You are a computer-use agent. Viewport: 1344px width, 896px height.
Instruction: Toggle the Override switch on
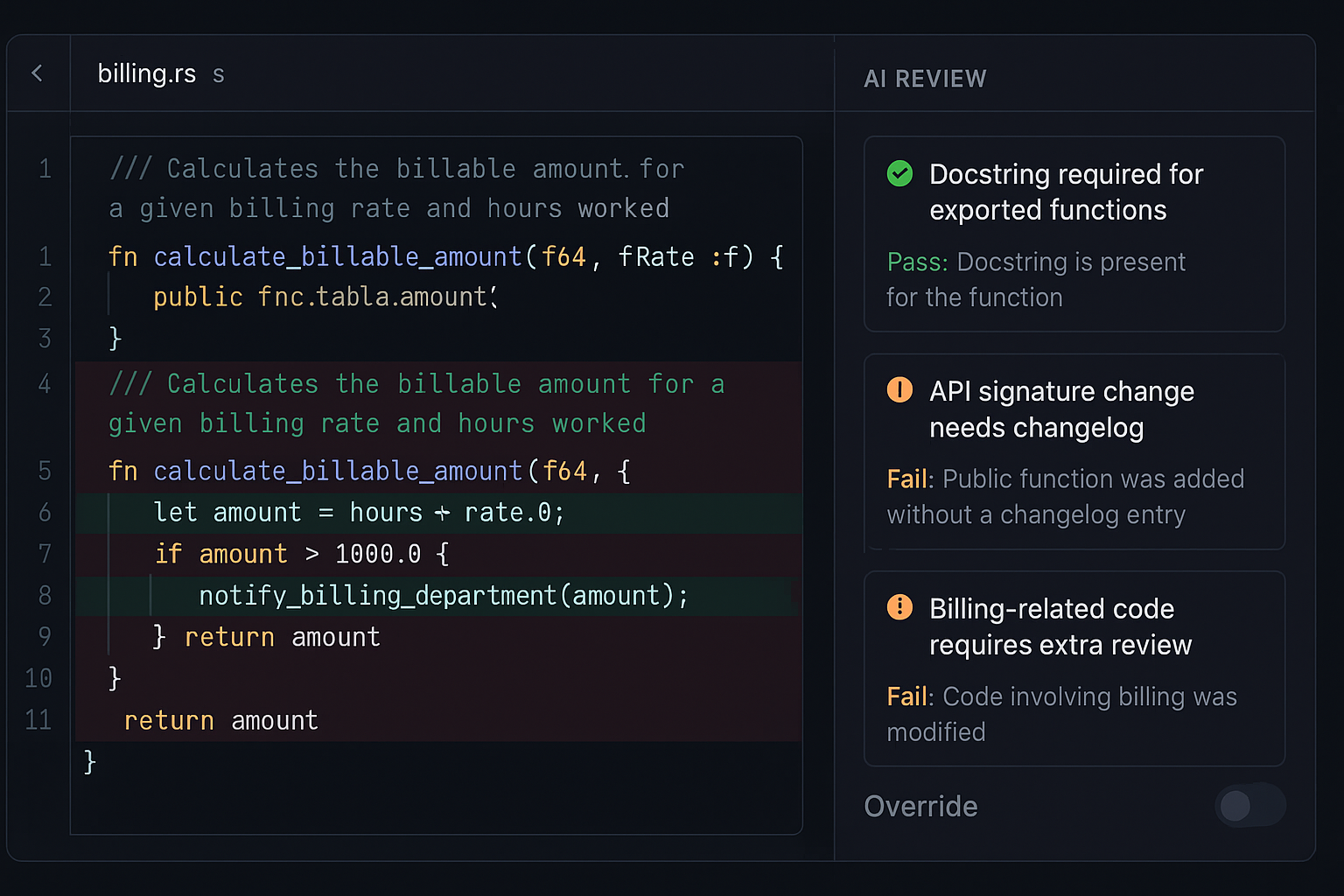pyautogui.click(x=1249, y=806)
